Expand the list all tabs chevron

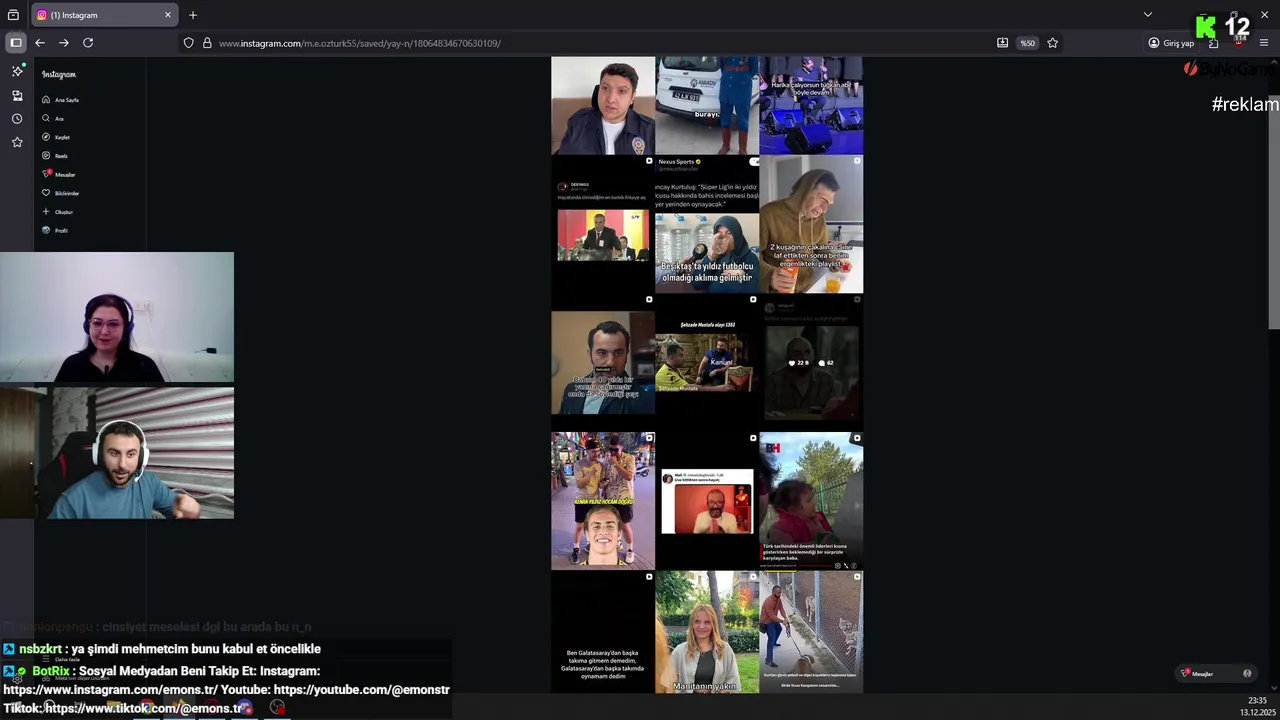[1148, 15]
